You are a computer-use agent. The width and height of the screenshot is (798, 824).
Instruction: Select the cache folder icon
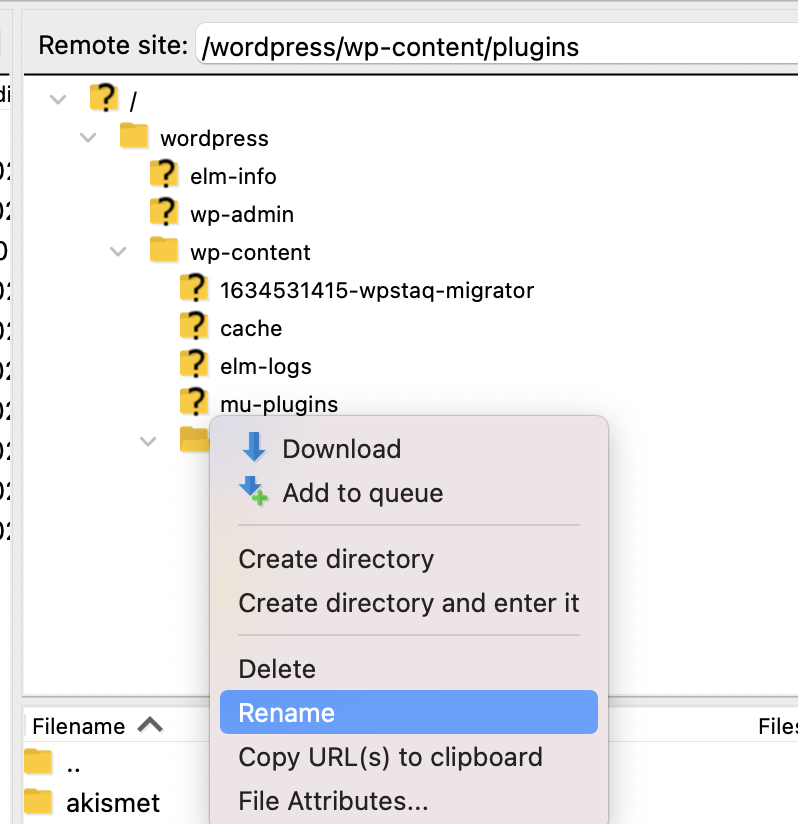194,327
